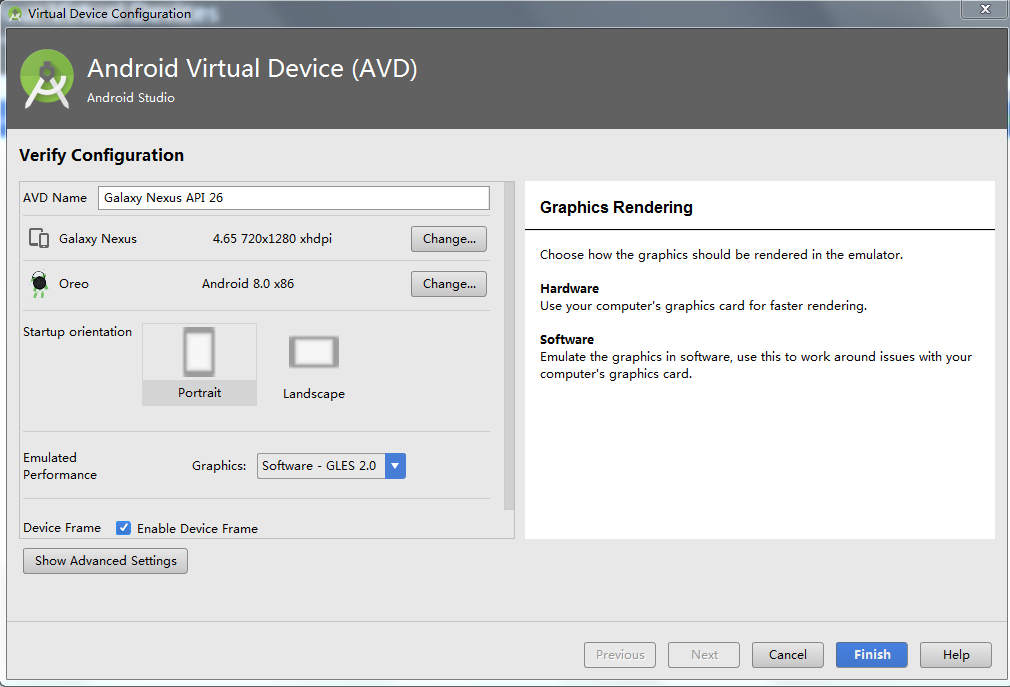1010x687 pixels.
Task: Show Advanced Settings
Action: [x=106, y=561]
